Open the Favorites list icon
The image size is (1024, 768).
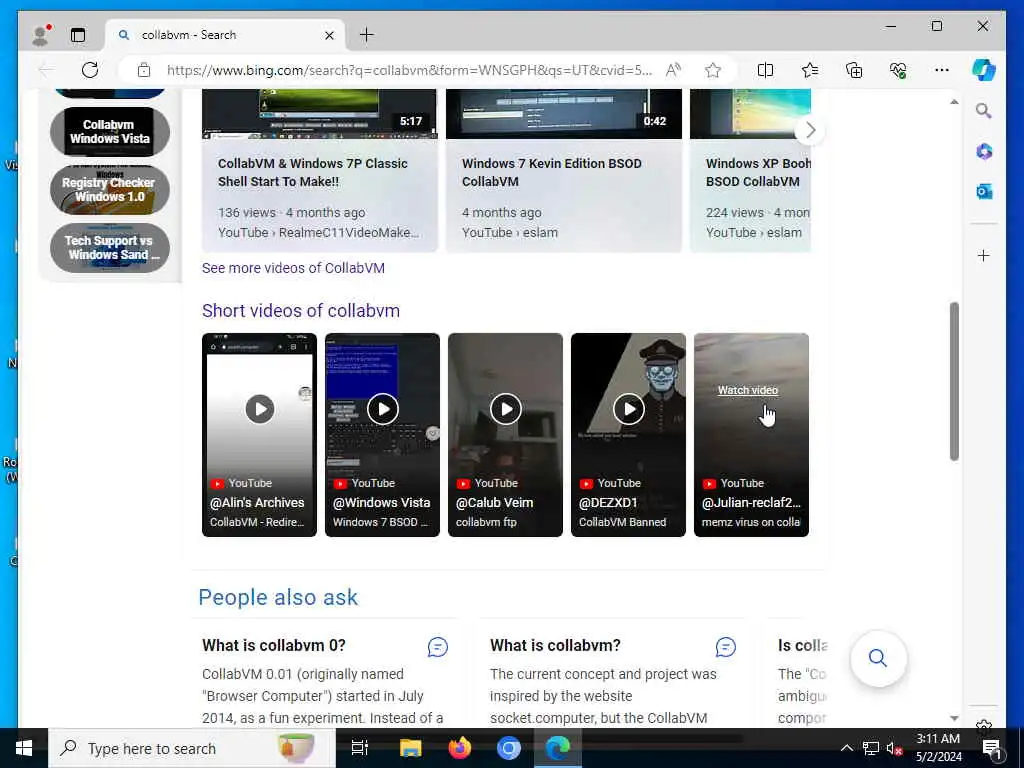pos(810,70)
